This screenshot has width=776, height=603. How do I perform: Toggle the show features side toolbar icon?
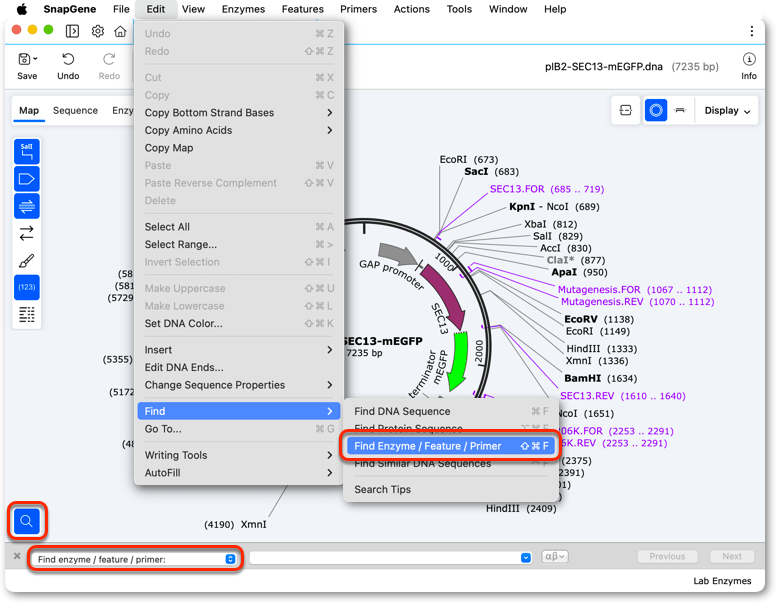pos(27,179)
